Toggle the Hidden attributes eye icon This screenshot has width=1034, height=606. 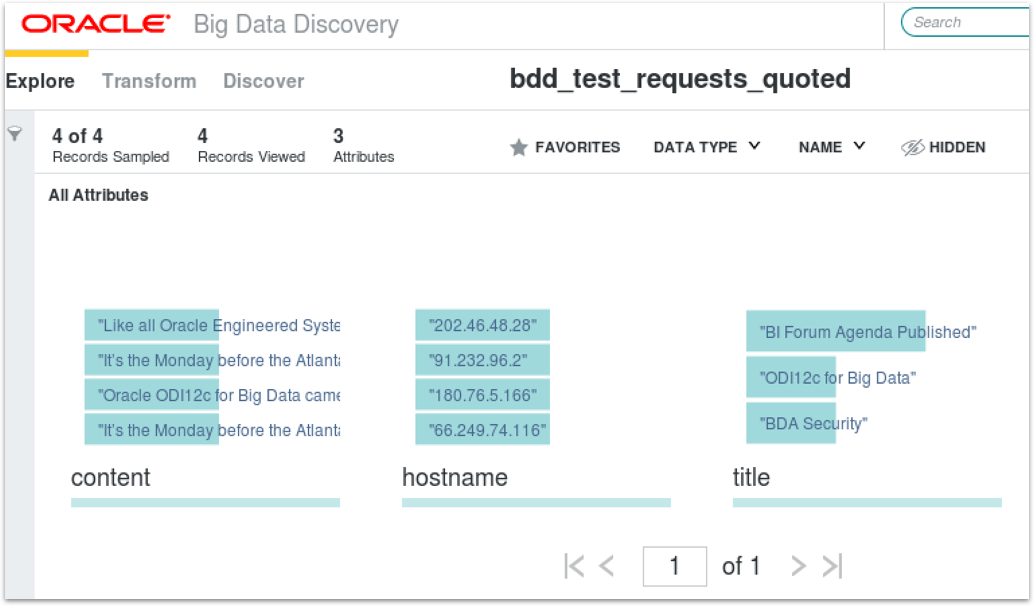click(913, 148)
